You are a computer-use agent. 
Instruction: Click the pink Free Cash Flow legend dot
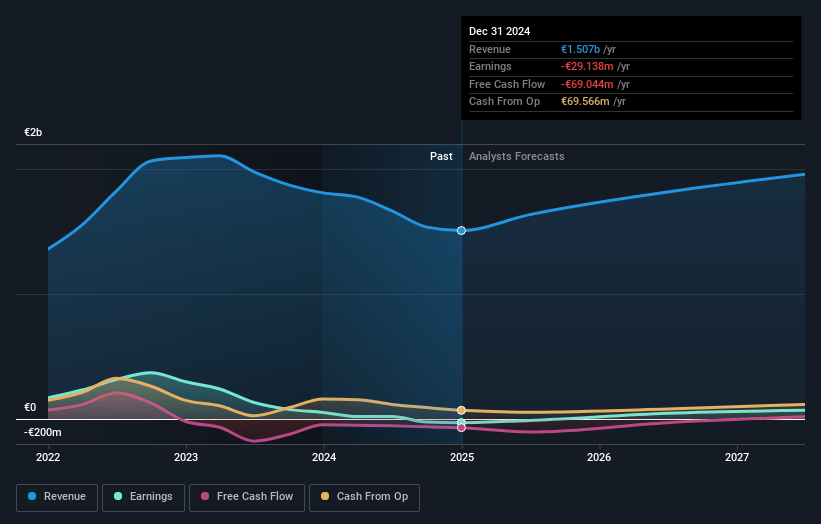[205, 496]
